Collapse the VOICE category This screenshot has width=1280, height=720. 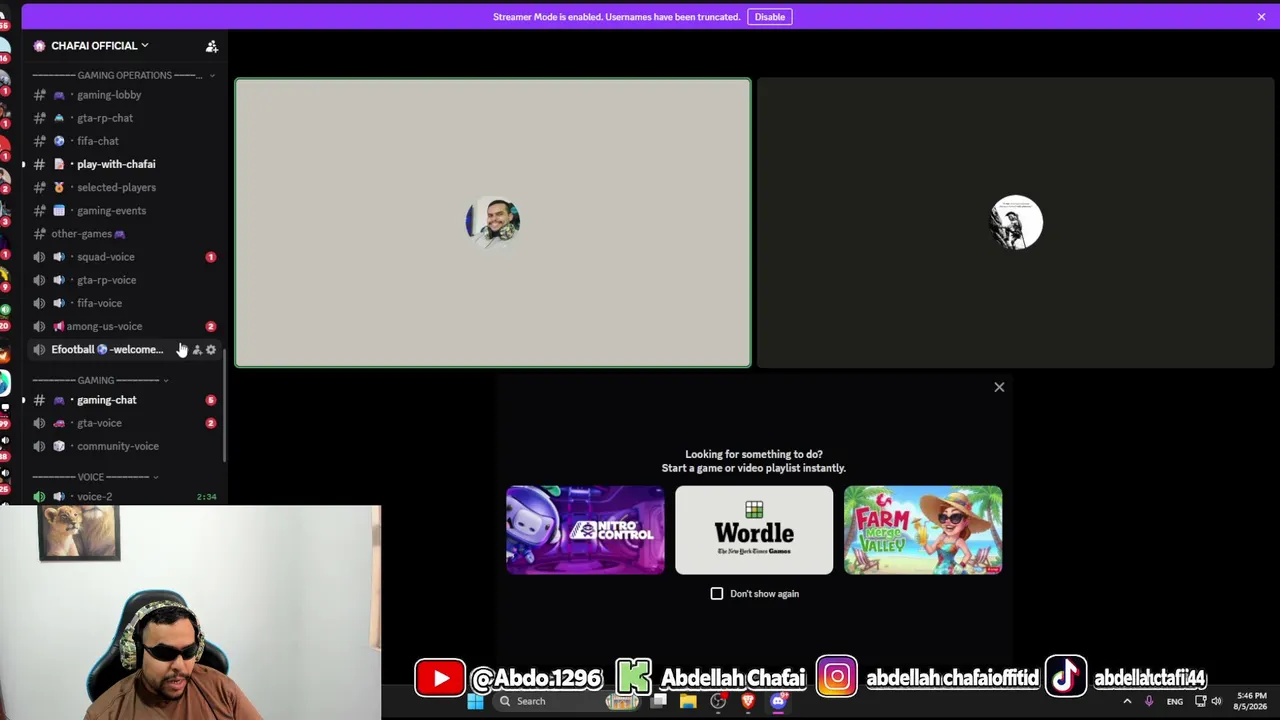click(x=96, y=477)
